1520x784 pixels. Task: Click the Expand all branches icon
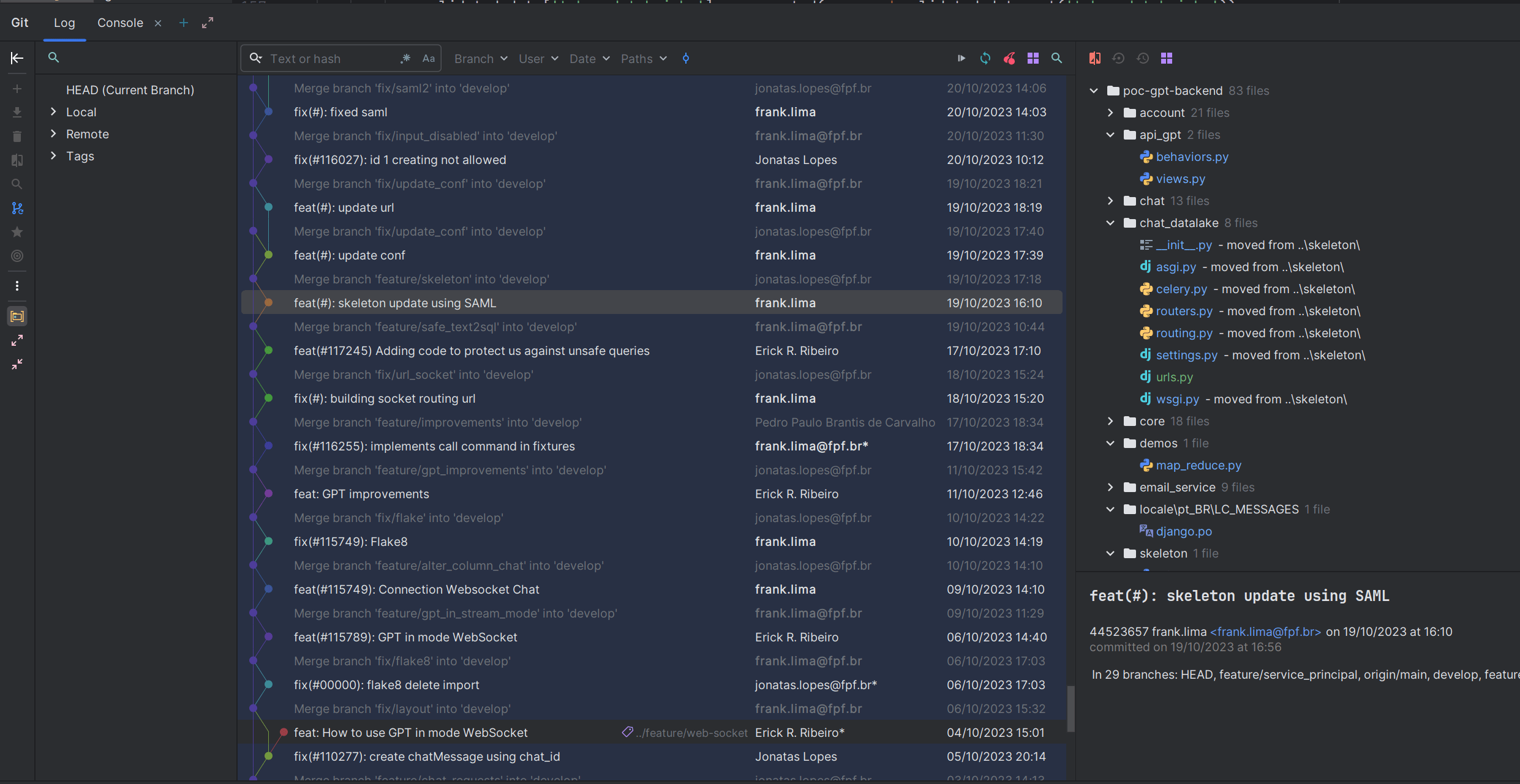pyautogui.click(x=17, y=340)
